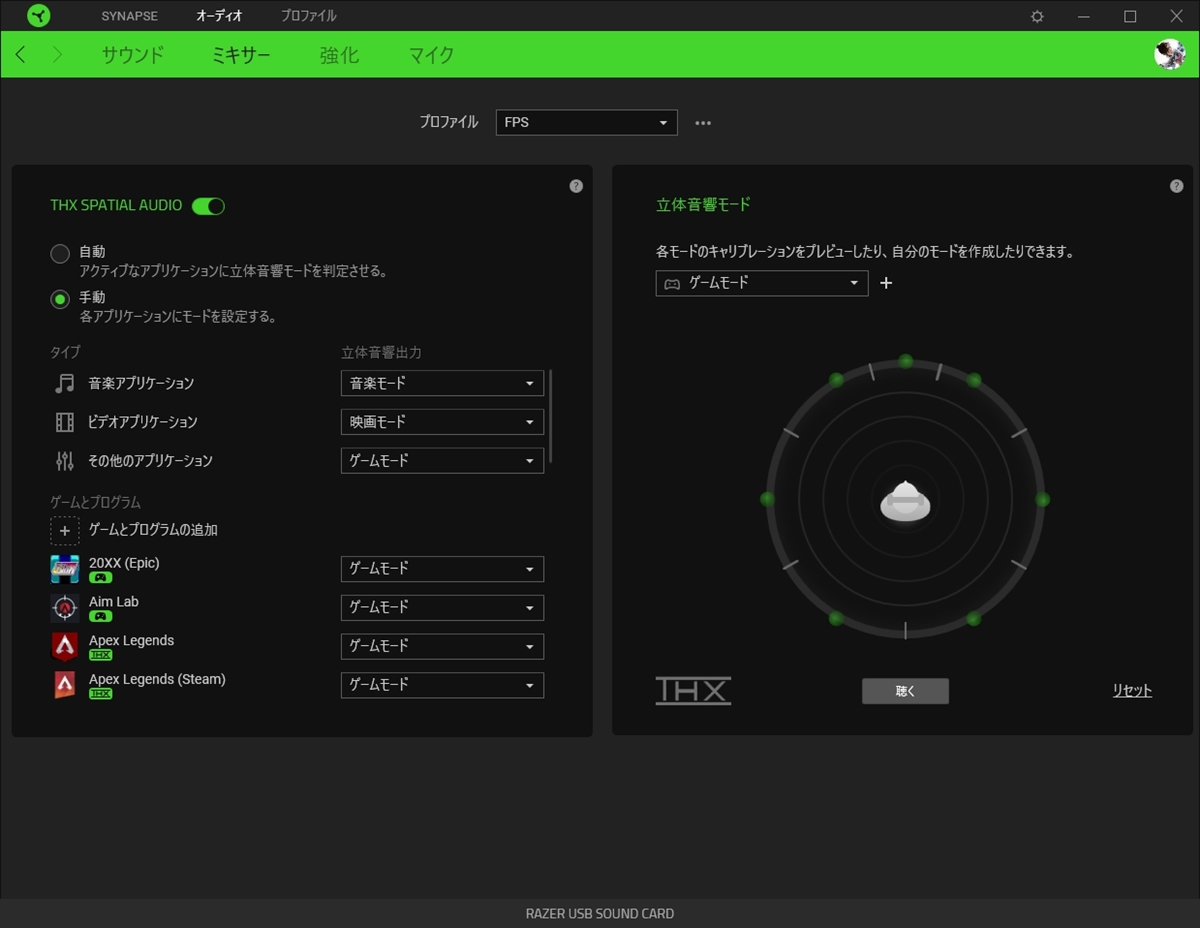Open the マイク tab
The width and height of the screenshot is (1200, 928).
(x=431, y=55)
